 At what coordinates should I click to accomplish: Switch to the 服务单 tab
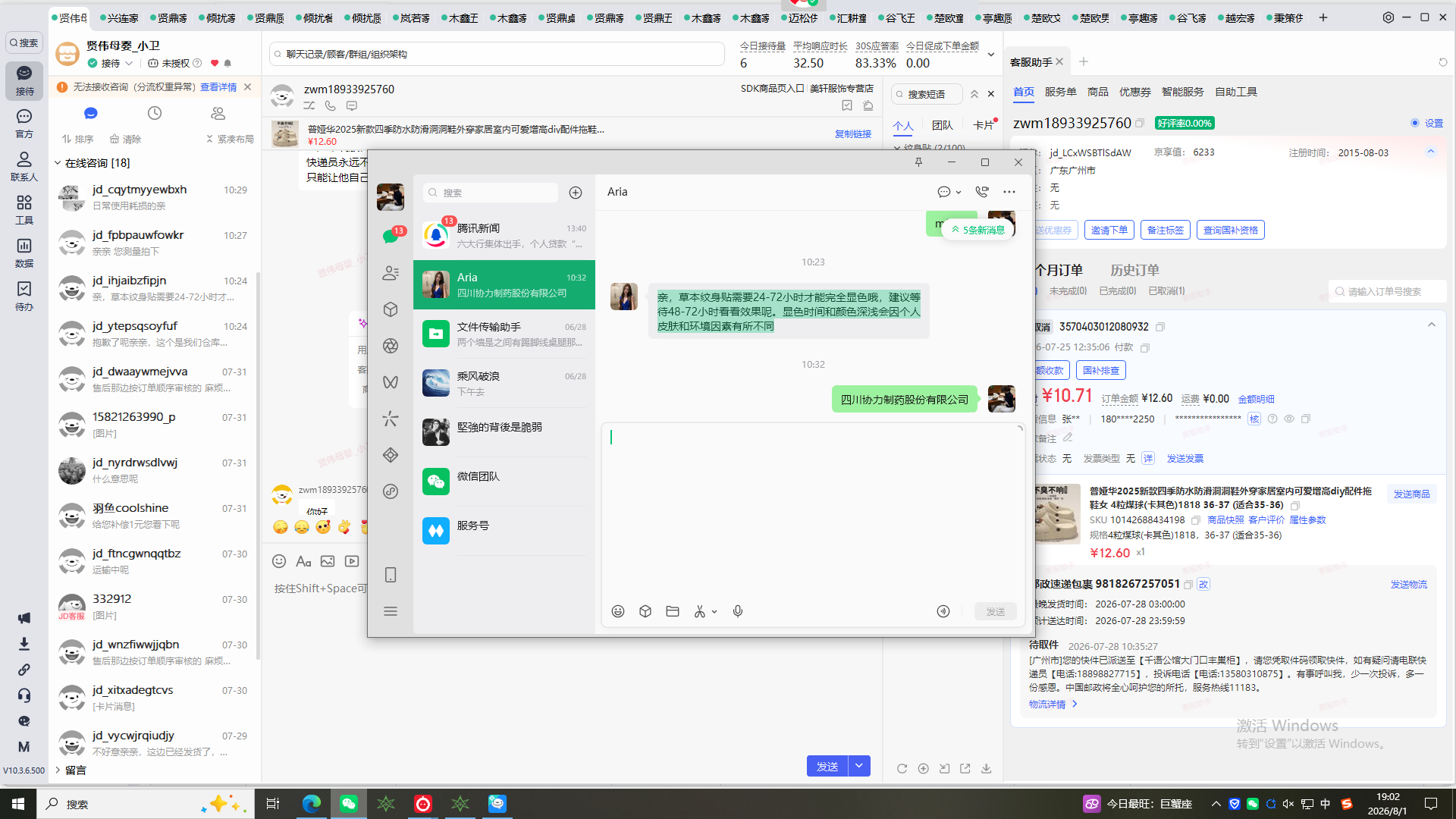click(x=1060, y=92)
